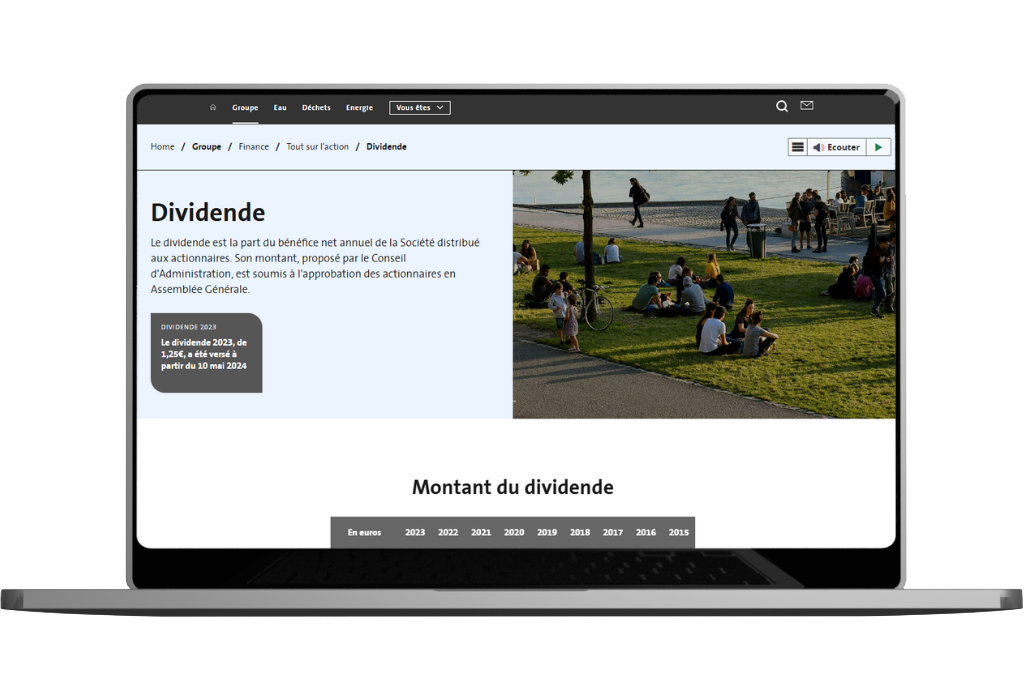Image resolution: width=1024 pixels, height=700 pixels.
Task: Select the Dividende page heading
Action: 208,212
